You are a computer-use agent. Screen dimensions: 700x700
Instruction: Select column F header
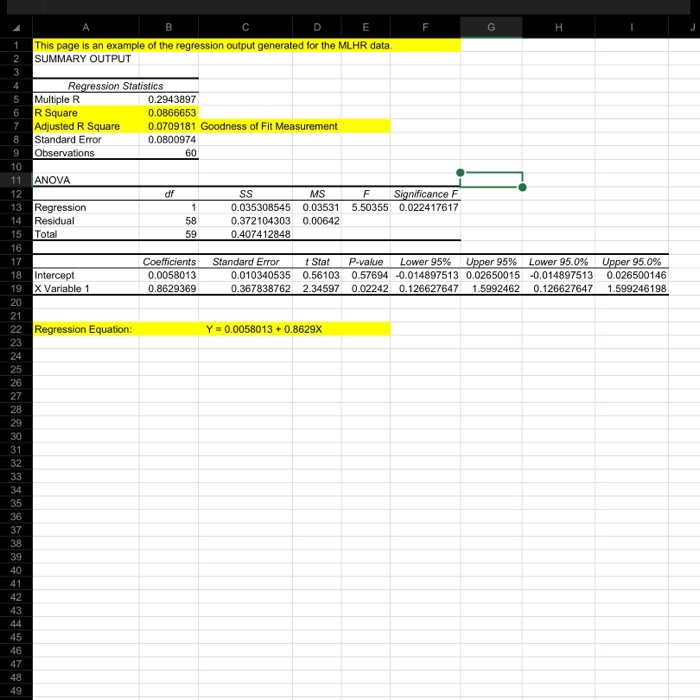point(425,27)
